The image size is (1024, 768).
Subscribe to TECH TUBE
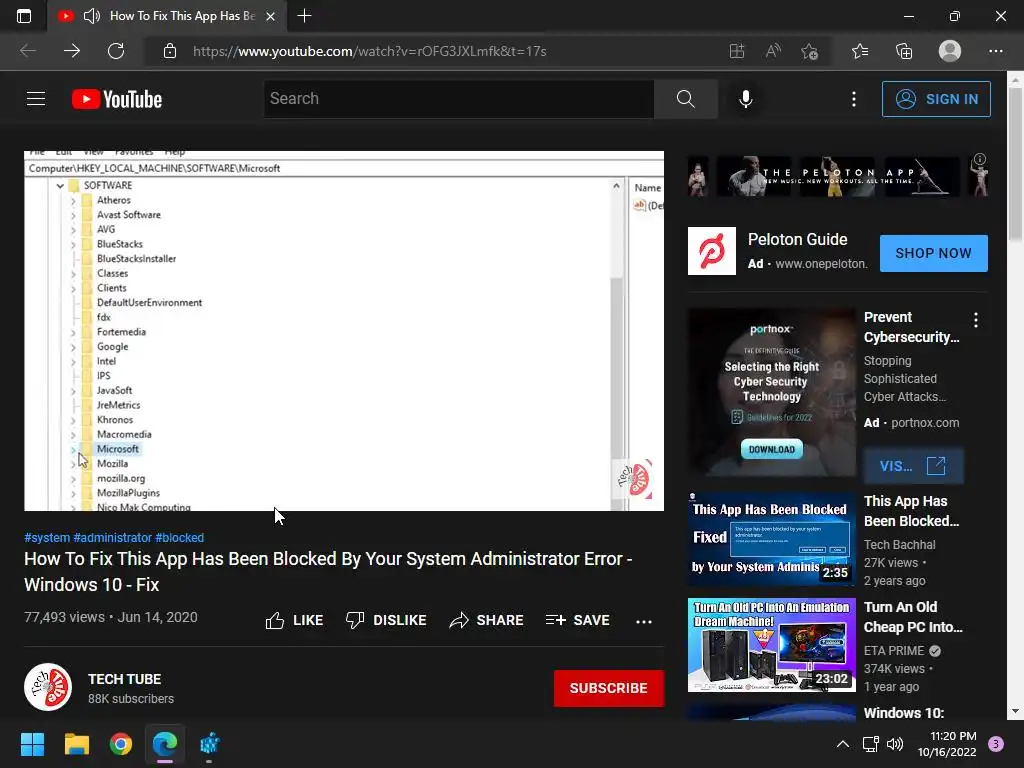click(609, 688)
